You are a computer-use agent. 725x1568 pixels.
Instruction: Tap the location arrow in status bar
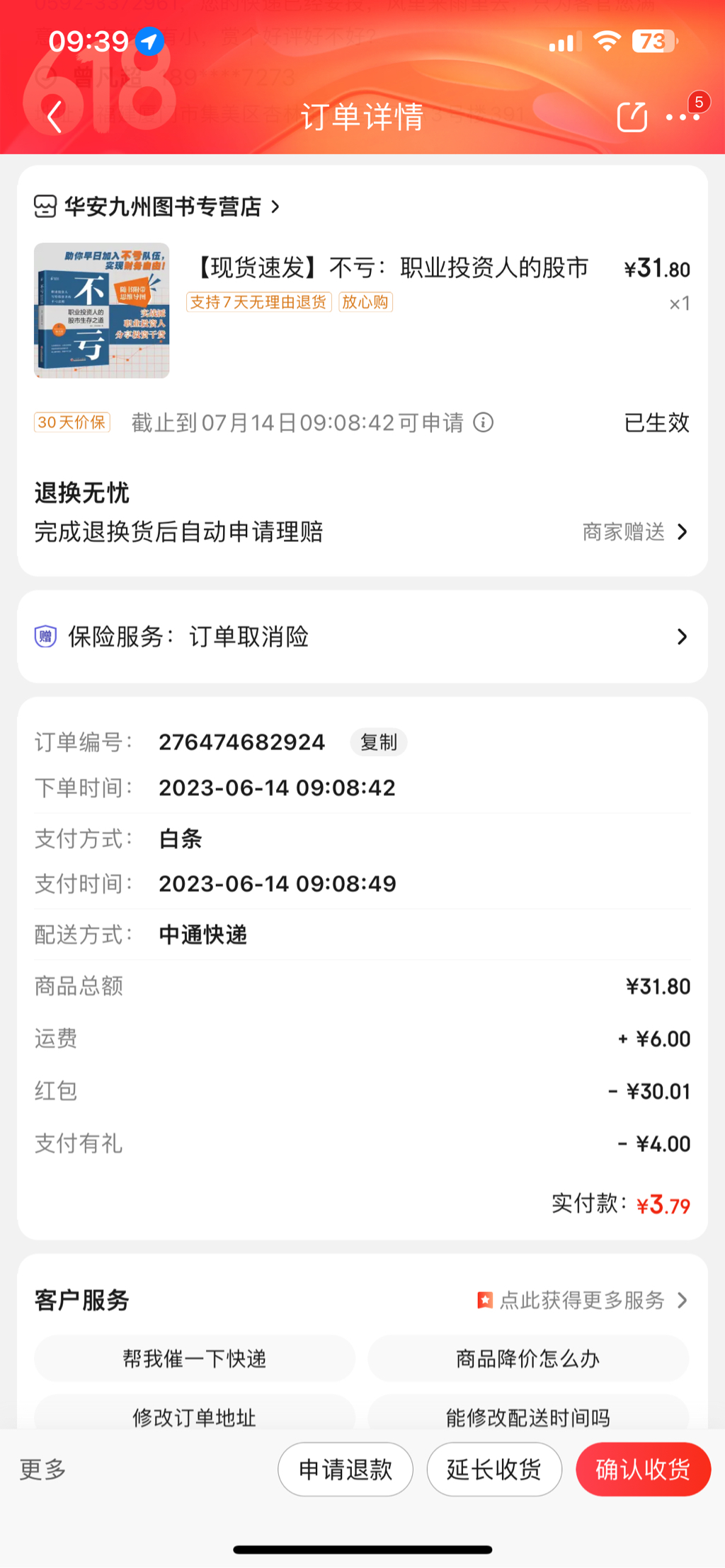pos(149,41)
